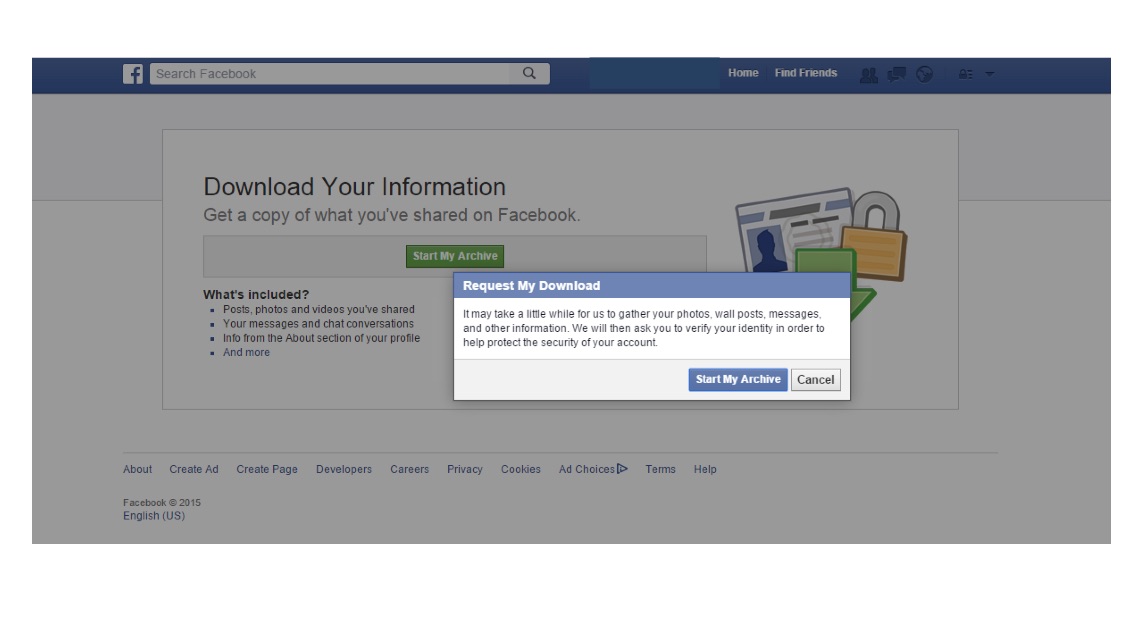Cancel the Request My Download dialog
The image size is (1136, 640).
click(816, 379)
